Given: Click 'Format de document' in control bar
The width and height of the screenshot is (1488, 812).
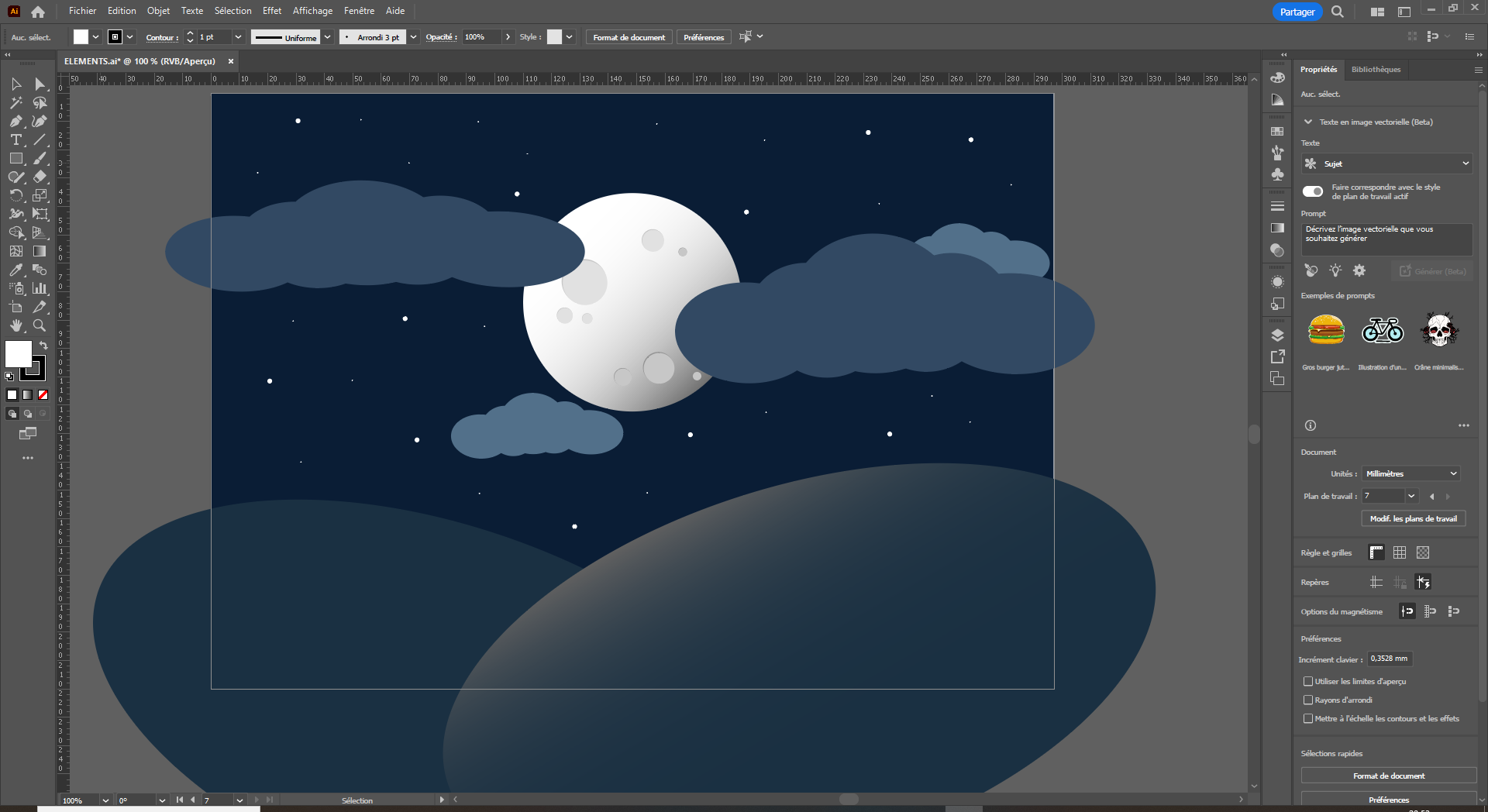Looking at the screenshot, I should 629,37.
